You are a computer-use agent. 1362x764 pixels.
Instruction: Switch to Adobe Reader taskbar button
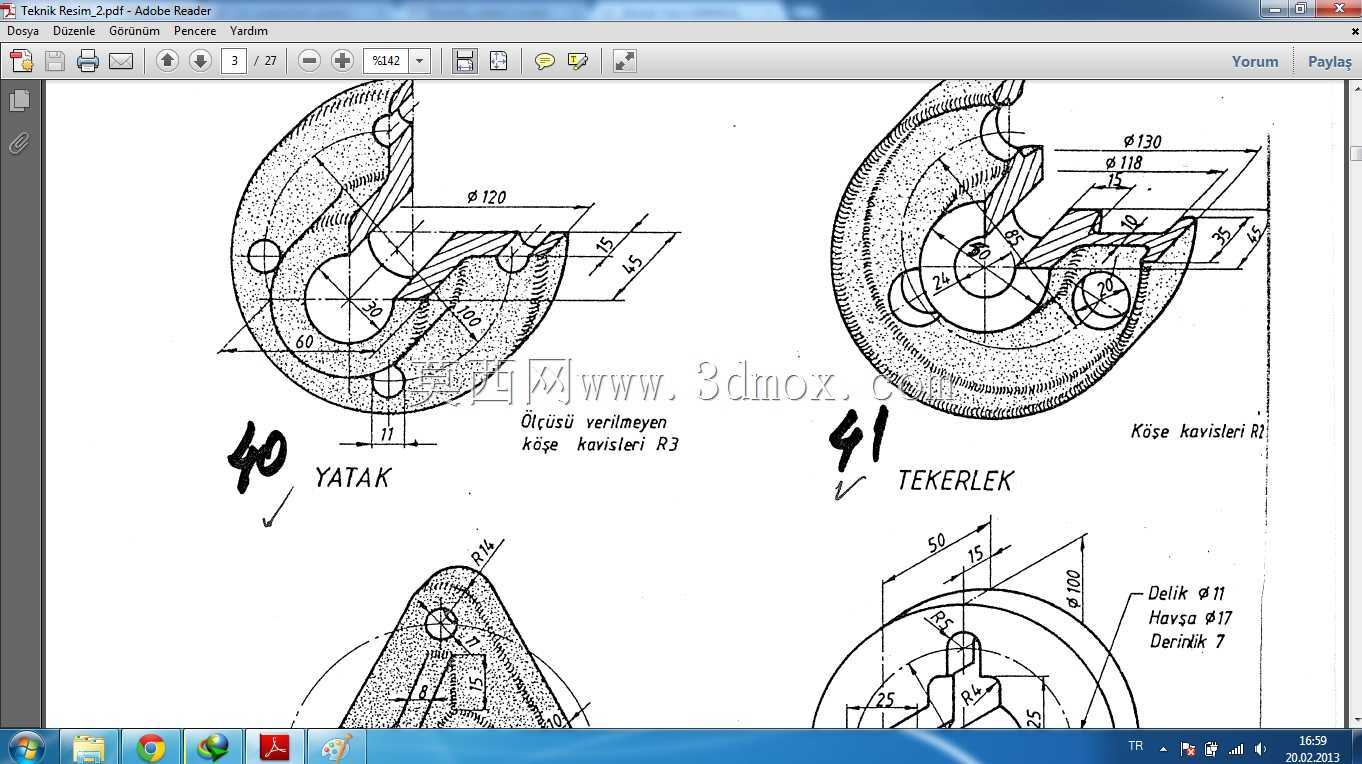coord(275,747)
